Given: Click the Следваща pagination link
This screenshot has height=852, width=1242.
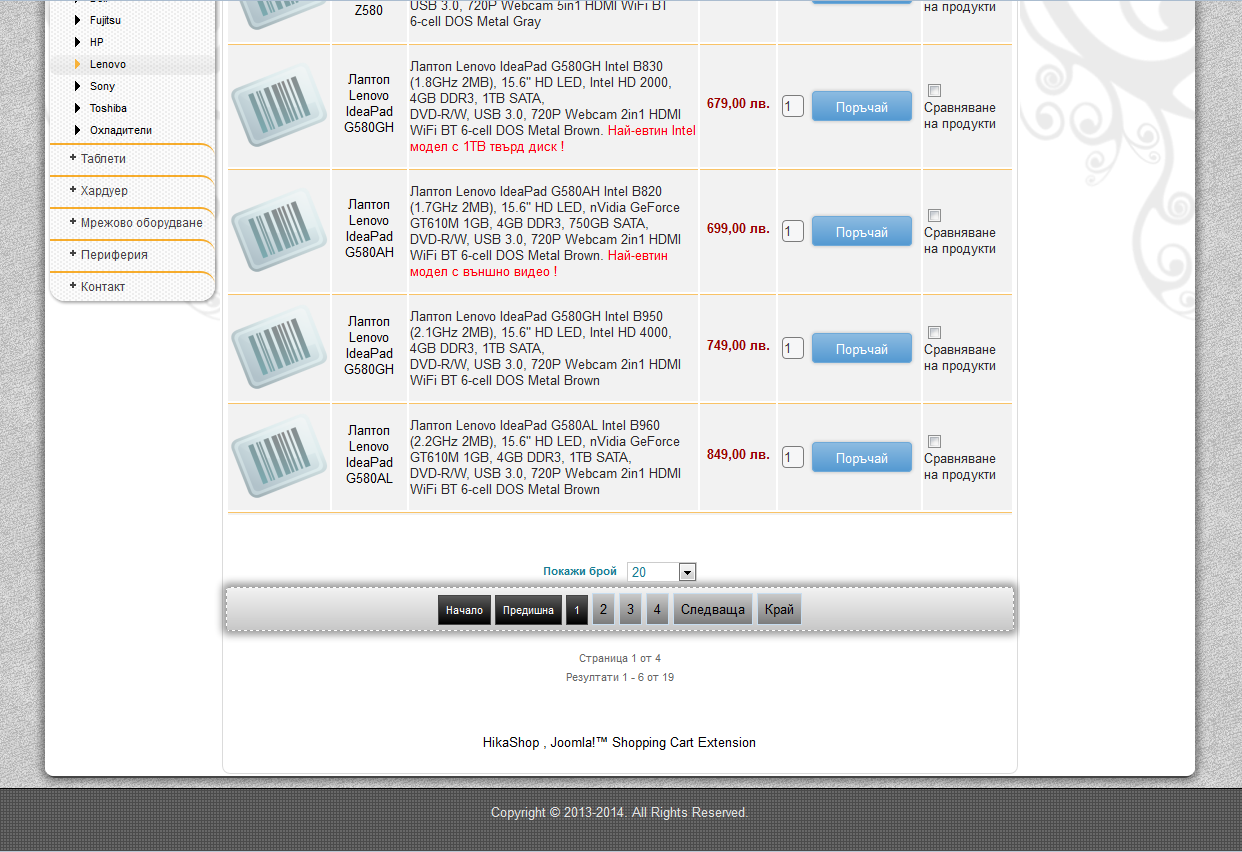Looking at the screenshot, I should coord(713,609).
